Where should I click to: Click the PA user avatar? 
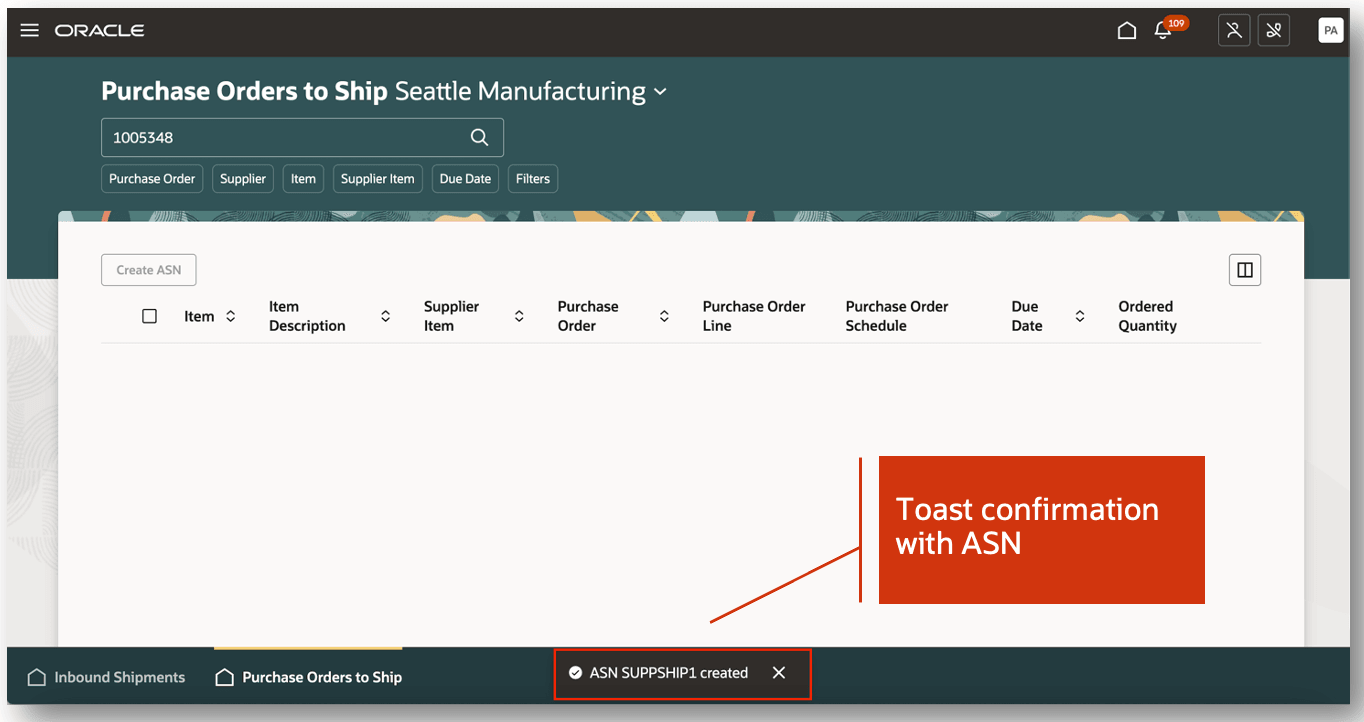coord(1330,31)
